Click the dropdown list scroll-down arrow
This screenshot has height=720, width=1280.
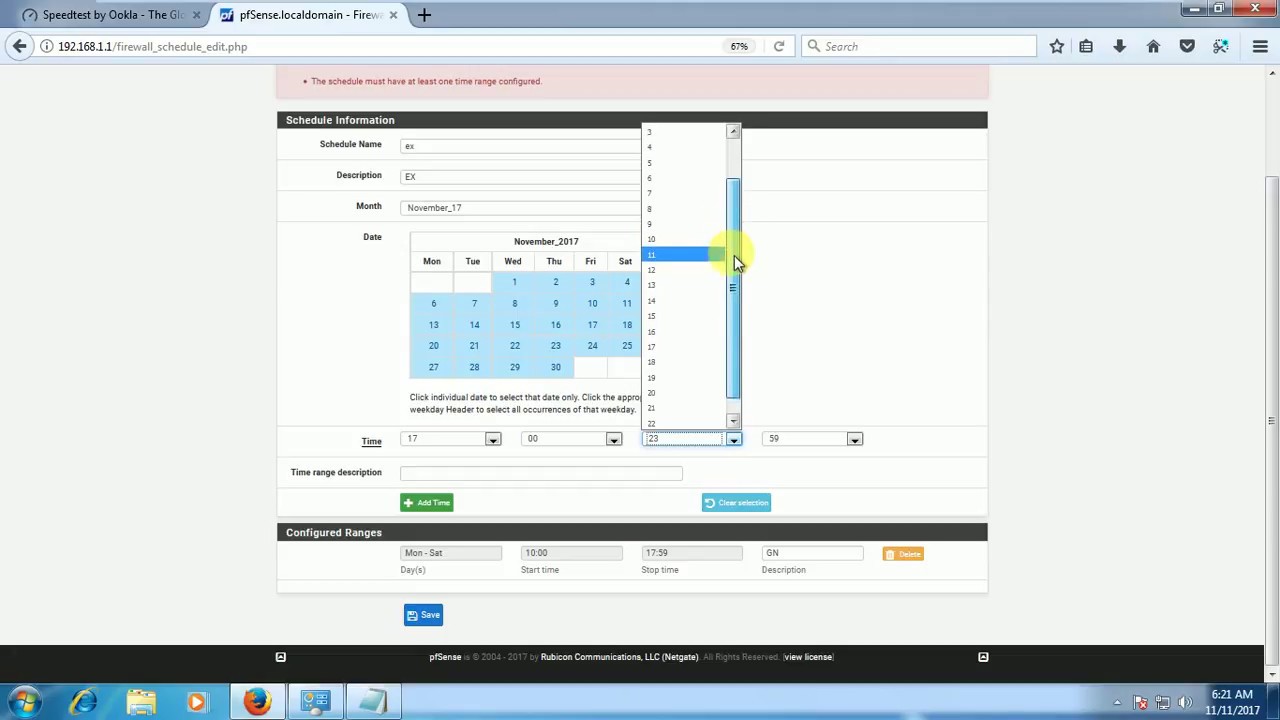733,421
